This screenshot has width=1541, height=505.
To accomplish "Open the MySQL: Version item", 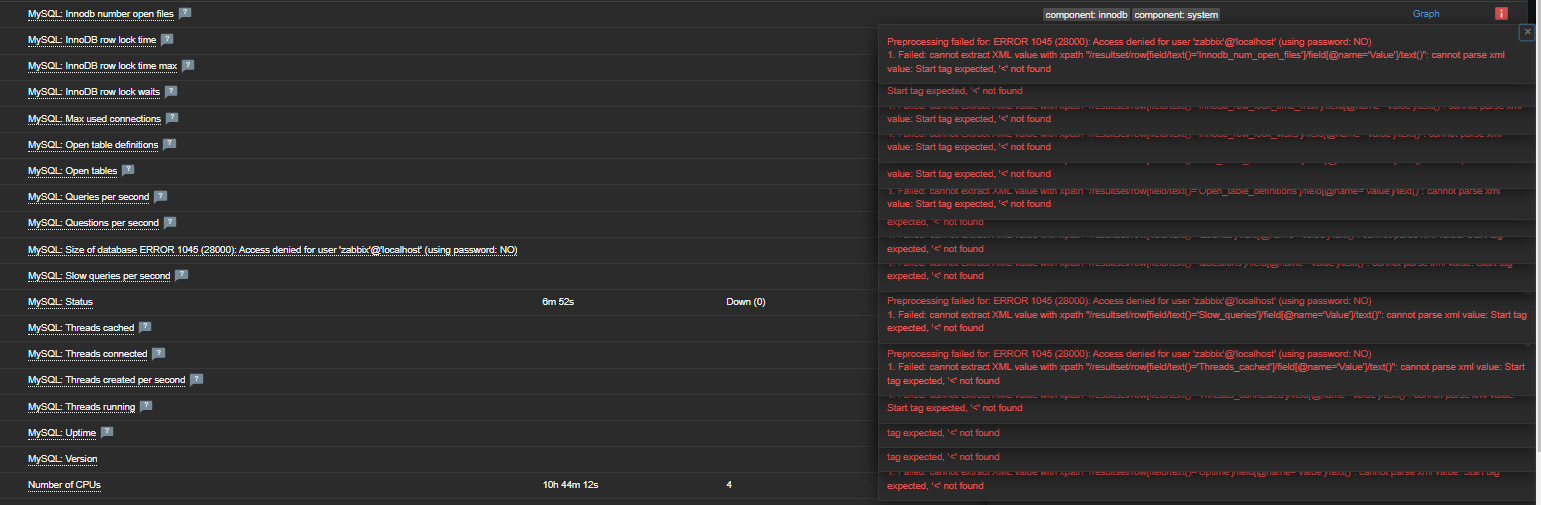I will click(63, 459).
